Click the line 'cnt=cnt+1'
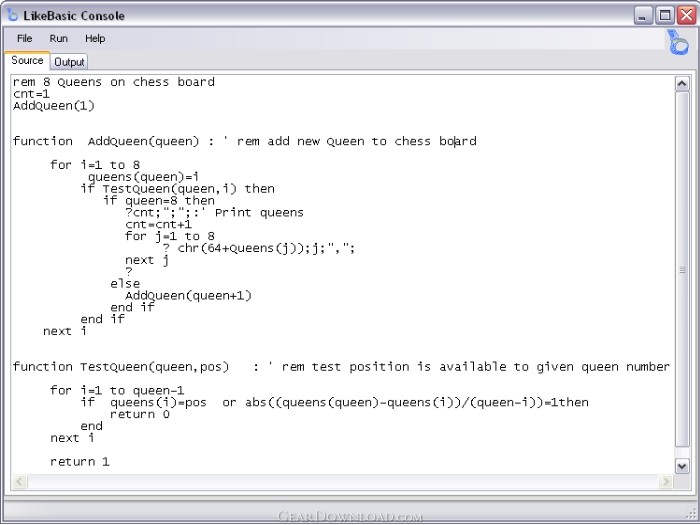The image size is (700, 525). point(158,225)
